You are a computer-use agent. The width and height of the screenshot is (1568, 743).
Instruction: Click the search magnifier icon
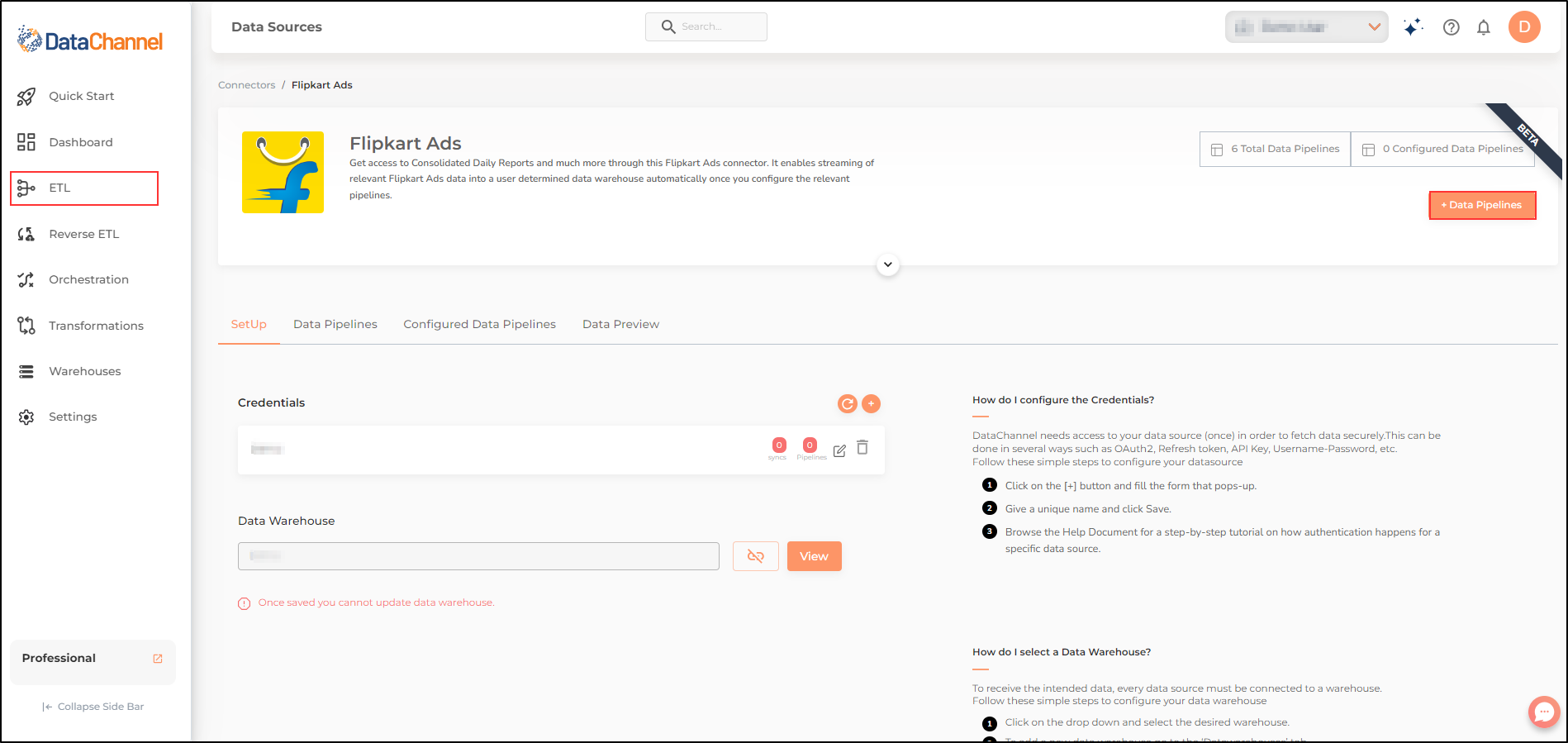point(668,26)
